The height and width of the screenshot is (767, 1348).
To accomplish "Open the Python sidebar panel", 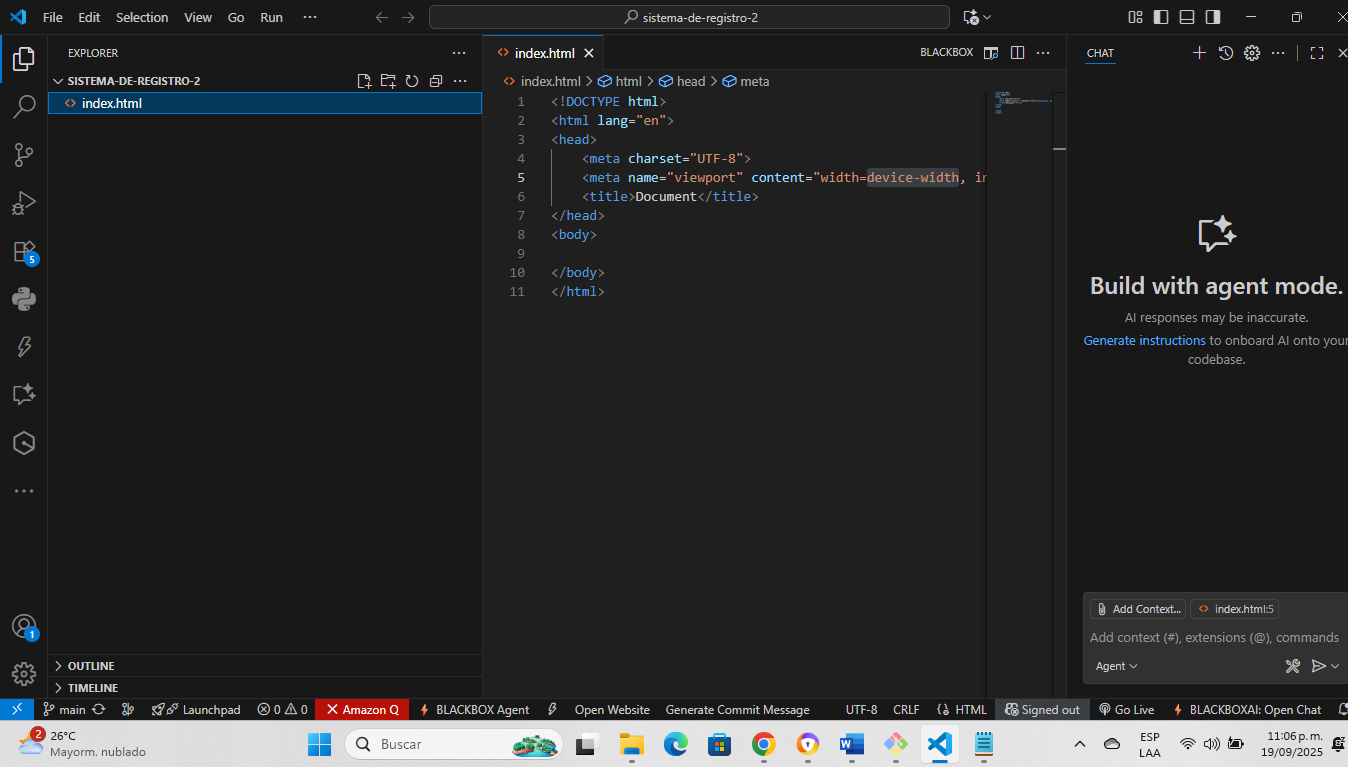I will click(x=24, y=299).
